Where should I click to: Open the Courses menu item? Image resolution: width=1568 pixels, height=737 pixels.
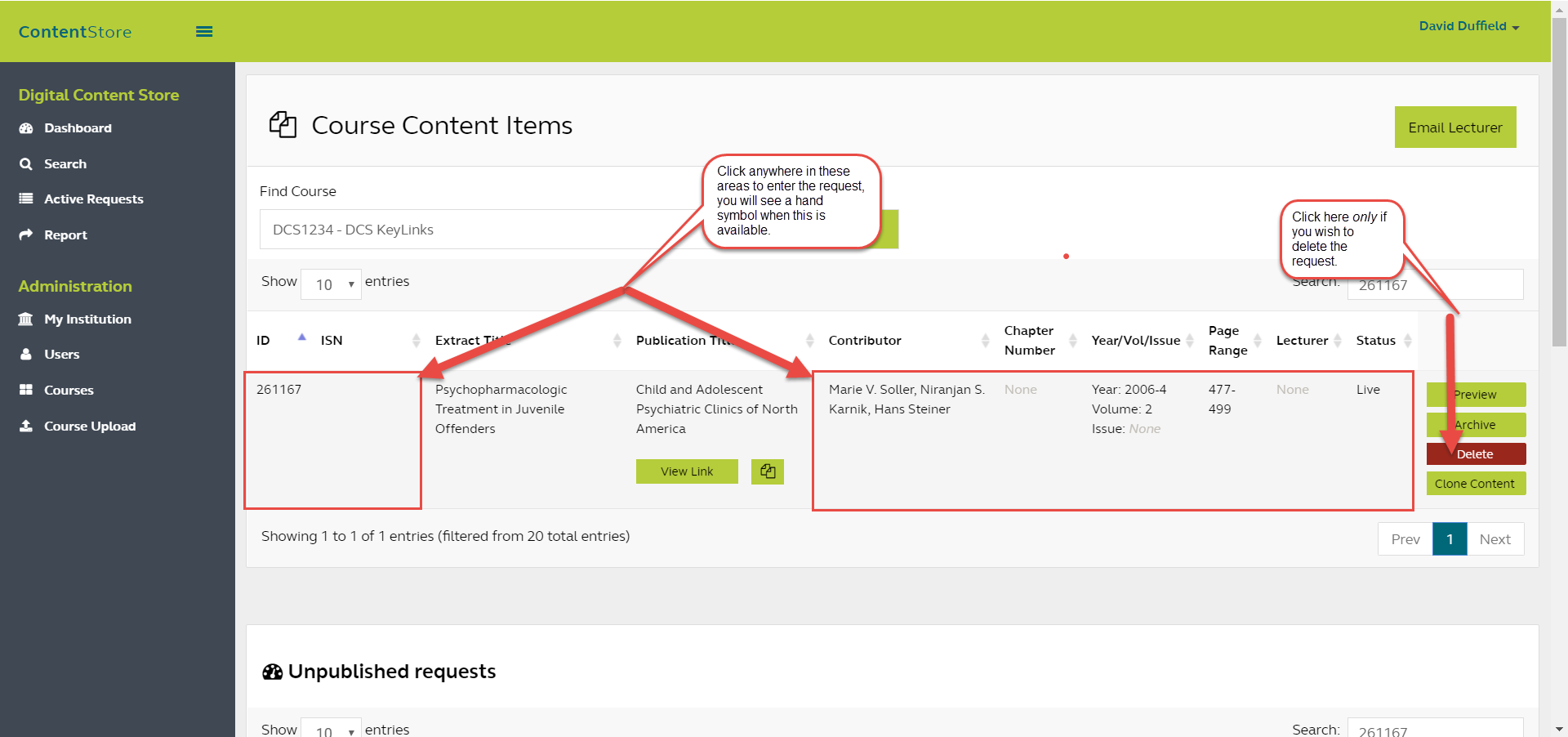pos(69,391)
